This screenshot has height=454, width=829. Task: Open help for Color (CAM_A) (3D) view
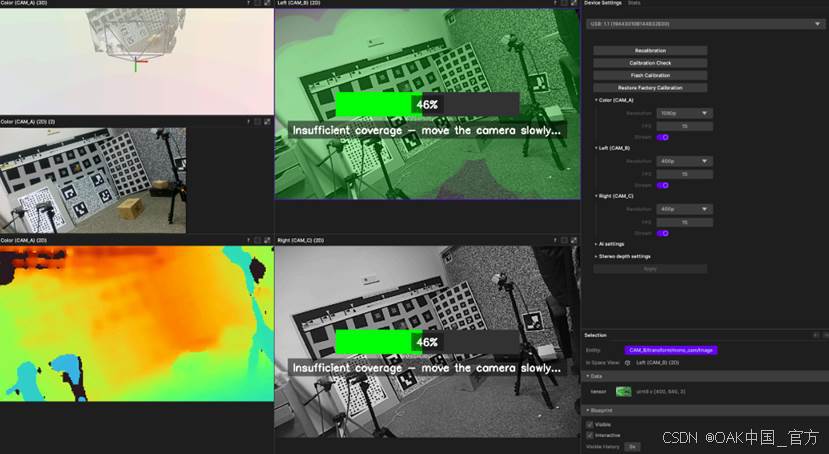(248, 3)
